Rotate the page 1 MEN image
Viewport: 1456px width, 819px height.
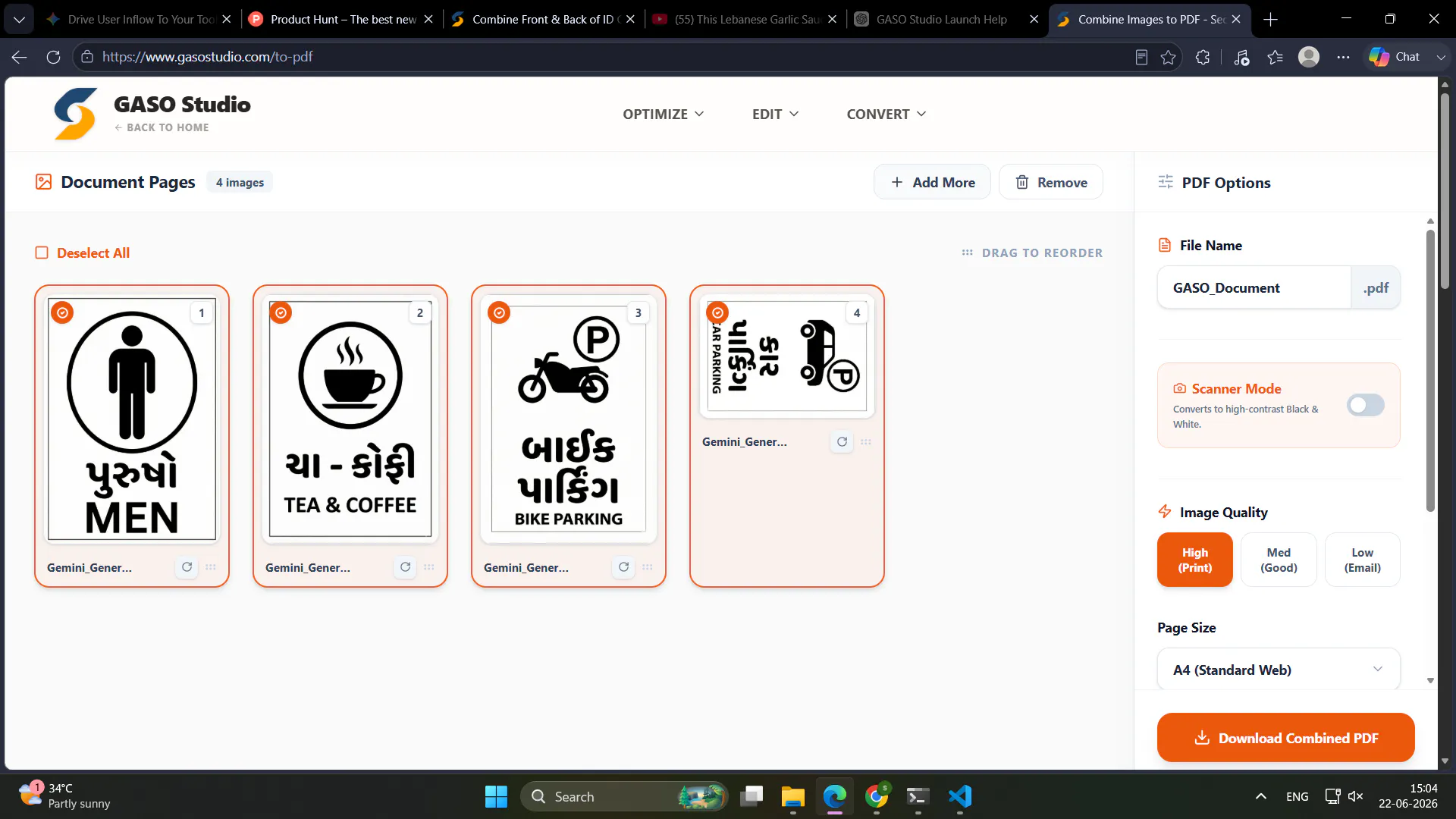click(187, 567)
